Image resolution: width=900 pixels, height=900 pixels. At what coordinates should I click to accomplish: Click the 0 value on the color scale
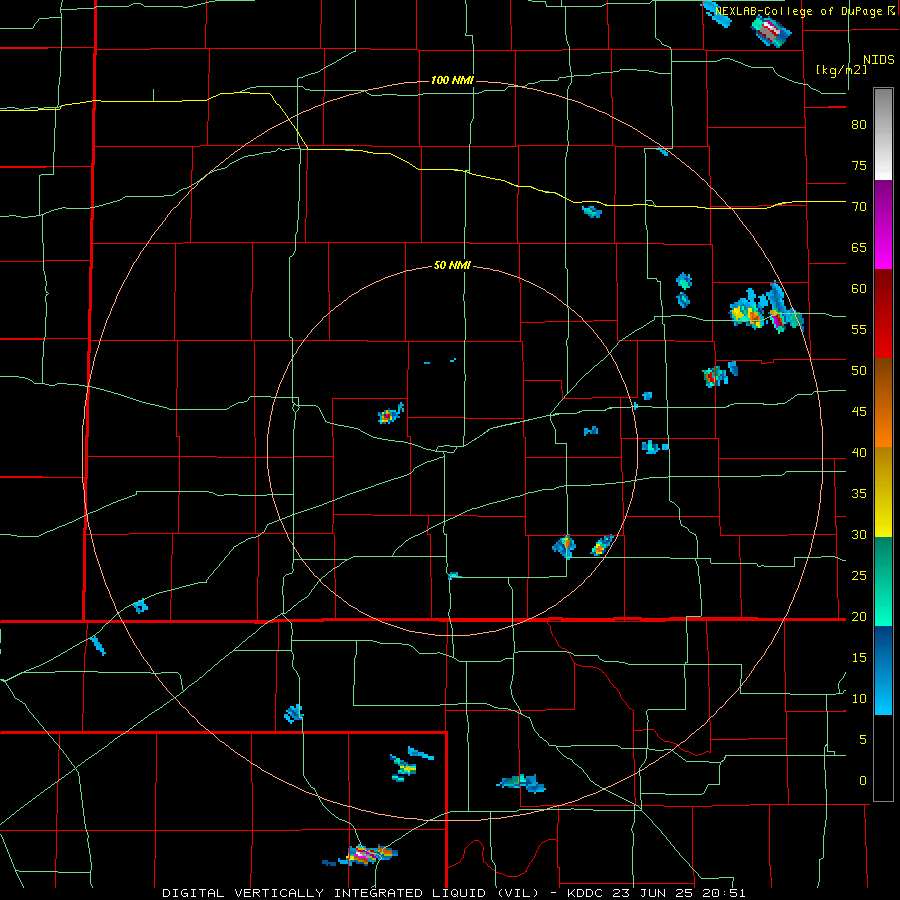[863, 781]
